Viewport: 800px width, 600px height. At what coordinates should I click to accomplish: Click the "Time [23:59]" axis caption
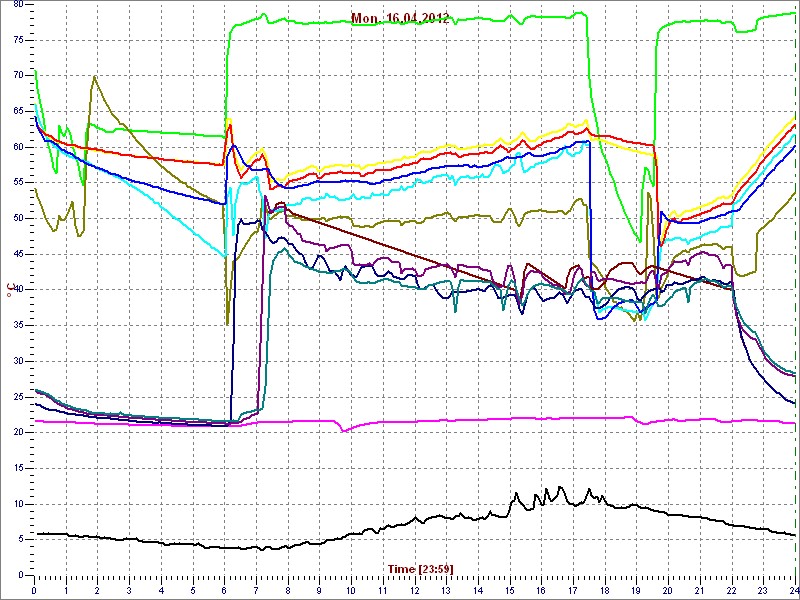click(420, 568)
